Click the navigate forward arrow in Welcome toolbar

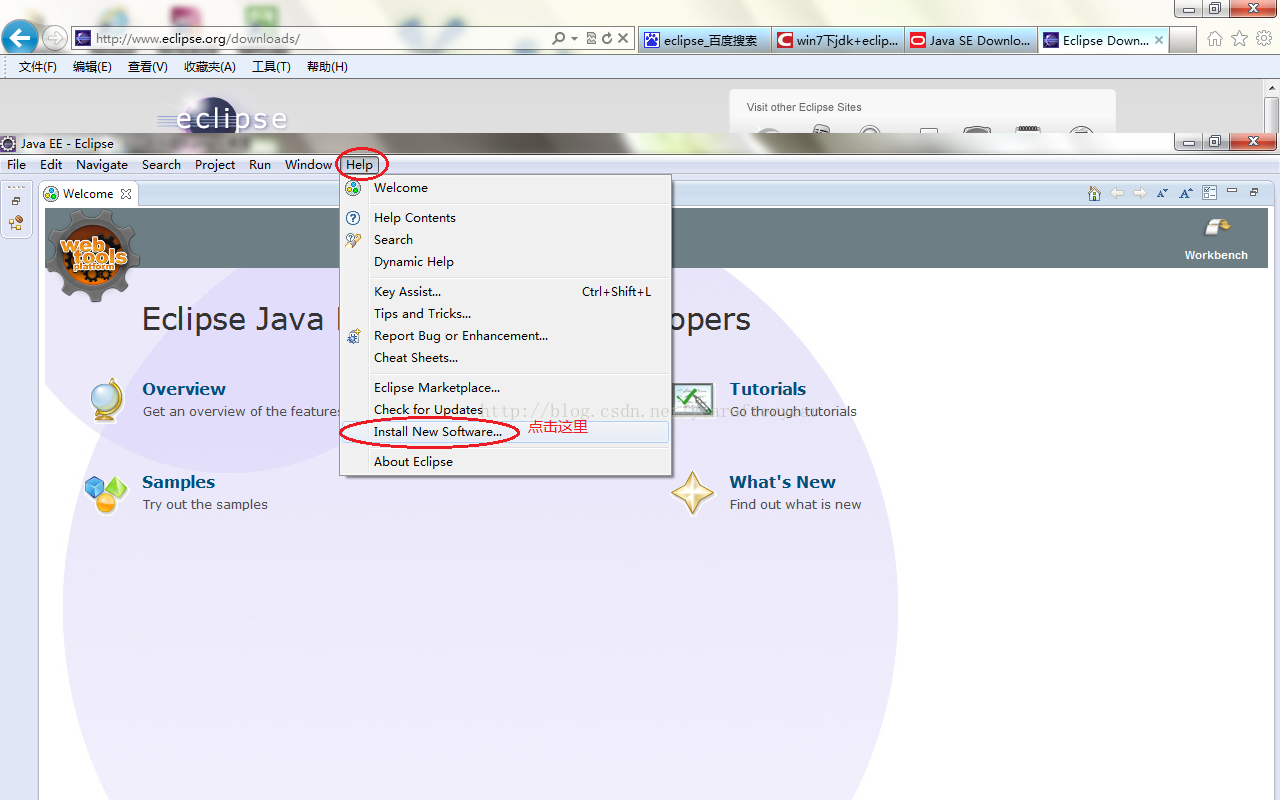coord(1139,193)
